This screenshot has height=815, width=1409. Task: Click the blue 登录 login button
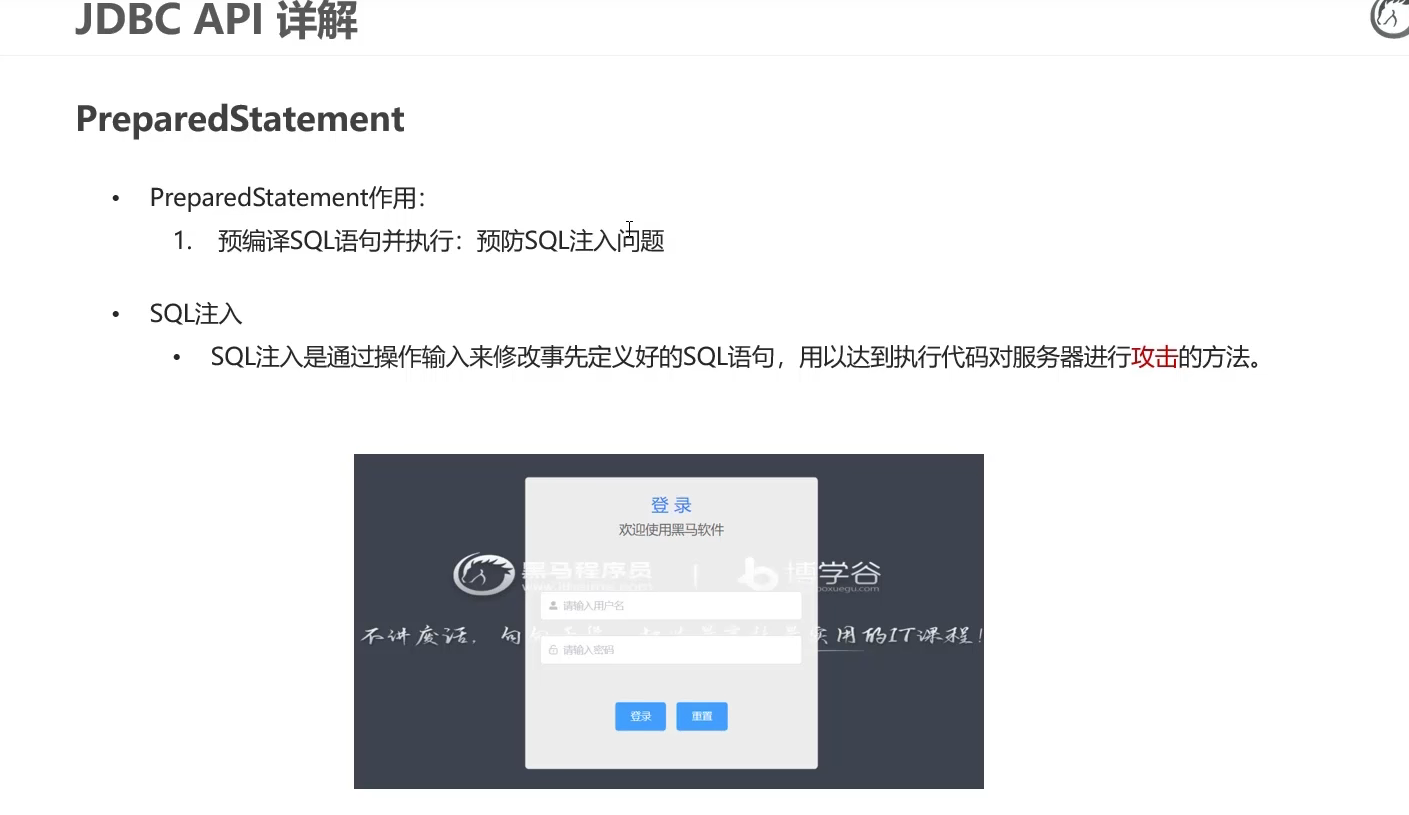click(x=640, y=716)
